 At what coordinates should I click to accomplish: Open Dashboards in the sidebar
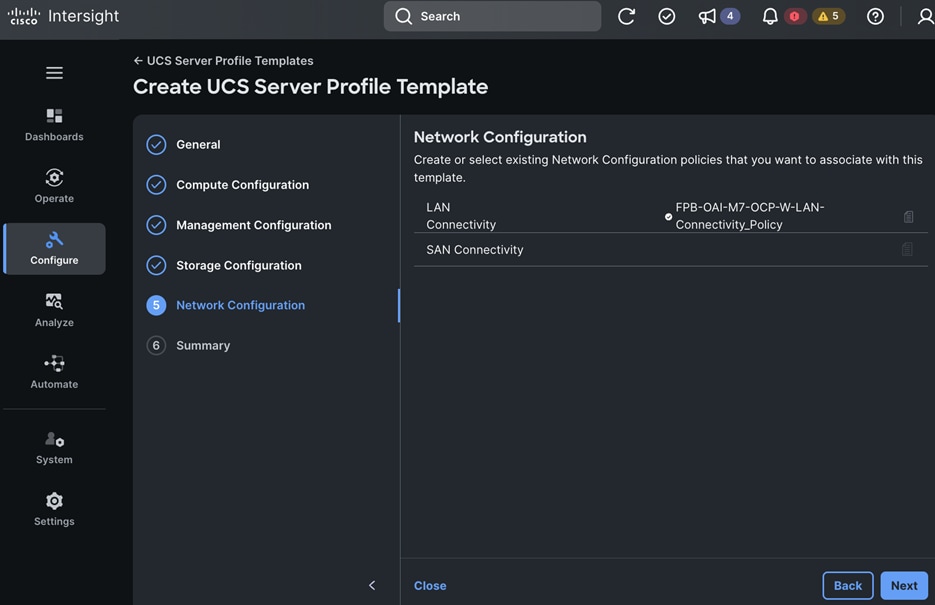(x=54, y=125)
